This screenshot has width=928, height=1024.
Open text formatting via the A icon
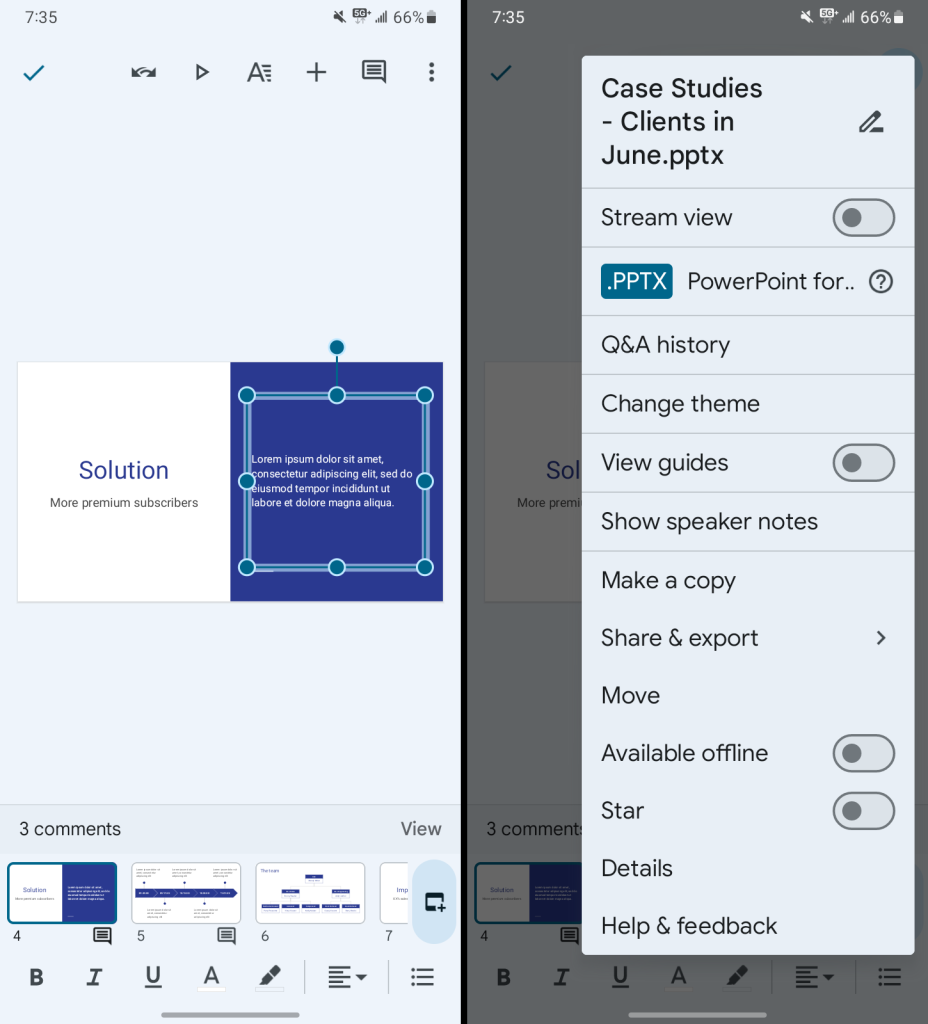pyautogui.click(x=259, y=72)
